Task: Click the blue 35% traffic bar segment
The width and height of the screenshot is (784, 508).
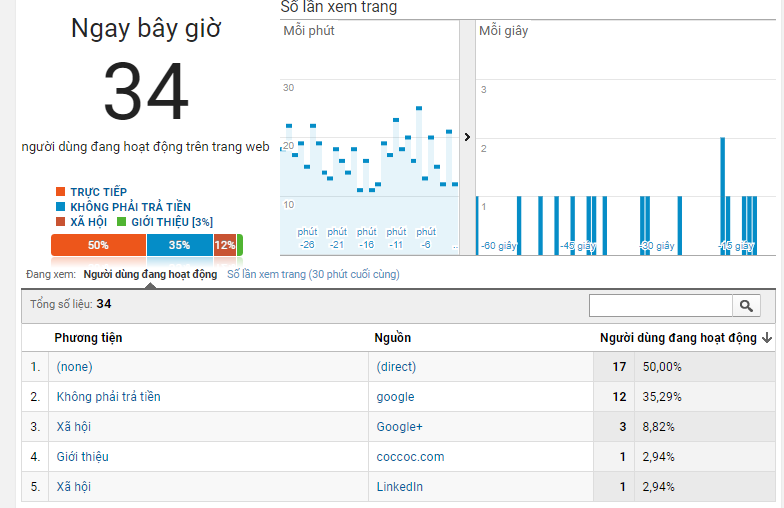Action: pos(180,245)
